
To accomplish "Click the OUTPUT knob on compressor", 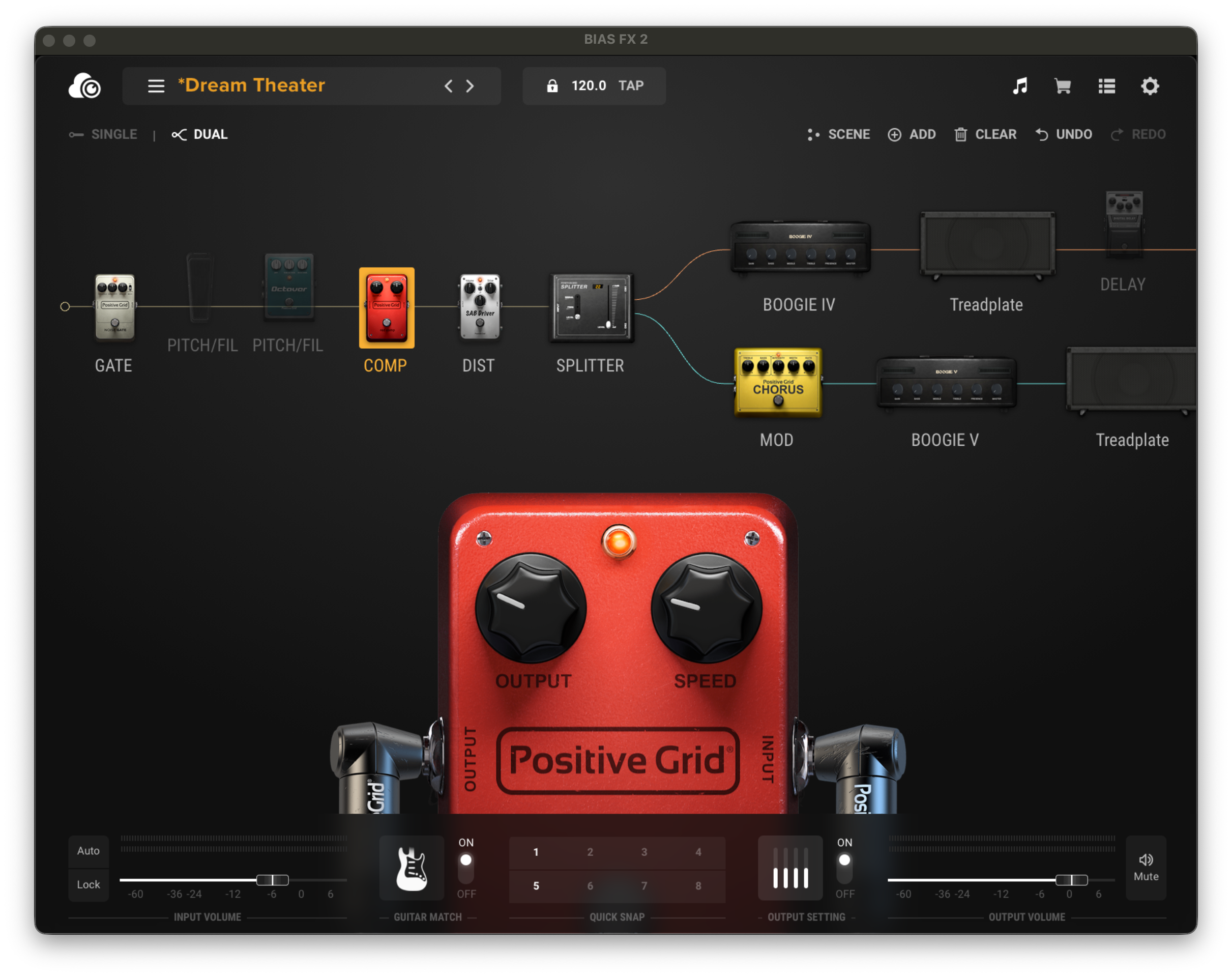I will click(x=531, y=608).
